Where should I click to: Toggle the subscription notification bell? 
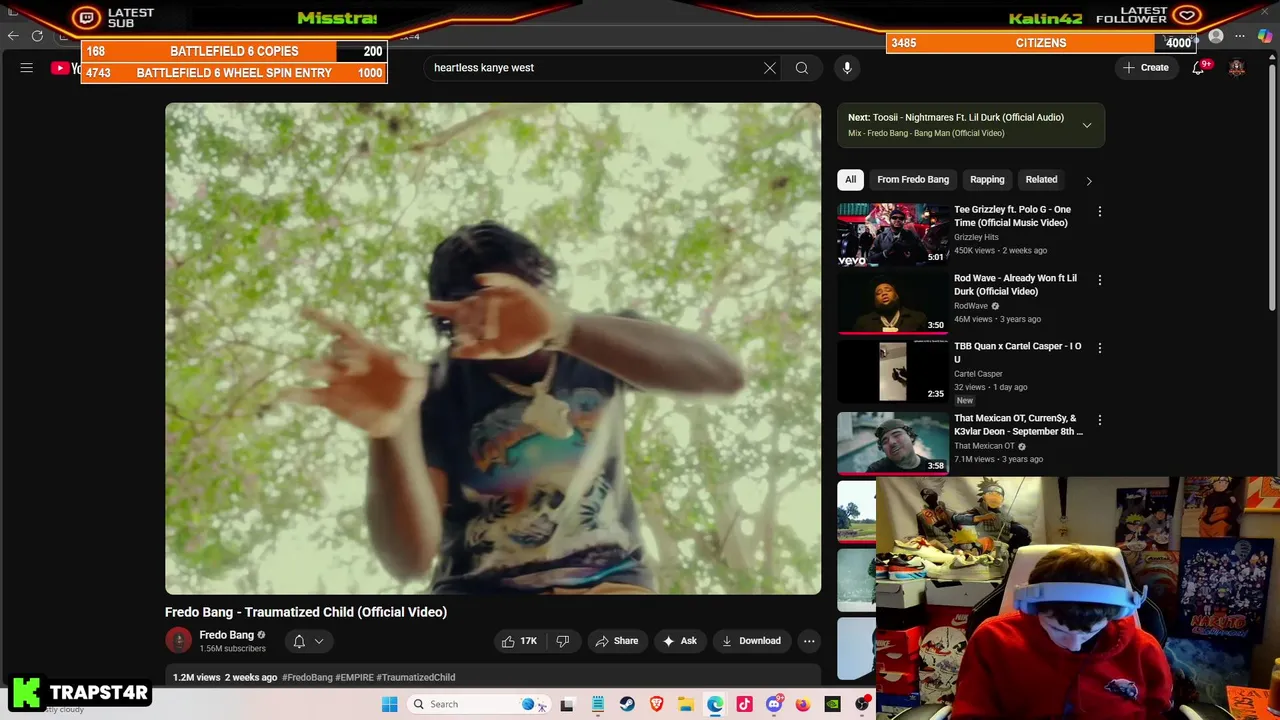[x=299, y=641]
